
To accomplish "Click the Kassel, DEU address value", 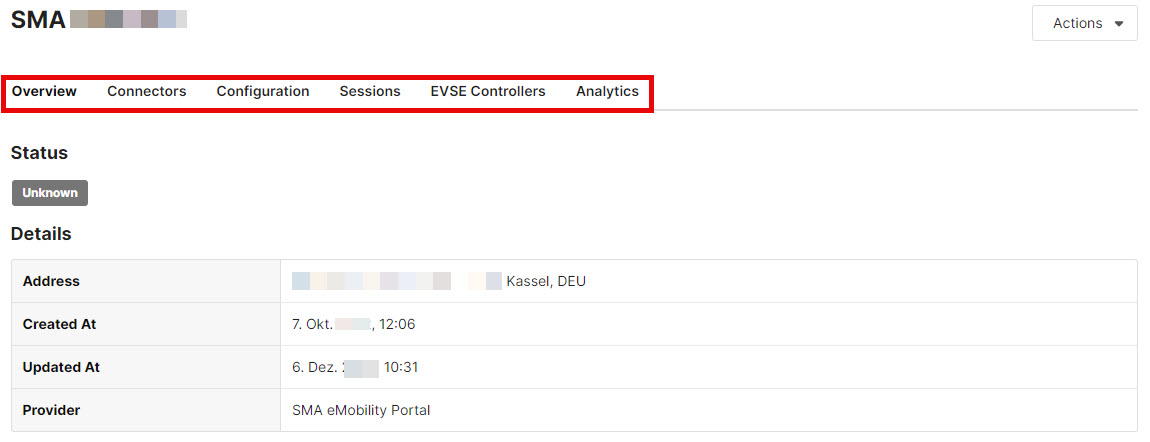I will pyautogui.click(x=546, y=282).
